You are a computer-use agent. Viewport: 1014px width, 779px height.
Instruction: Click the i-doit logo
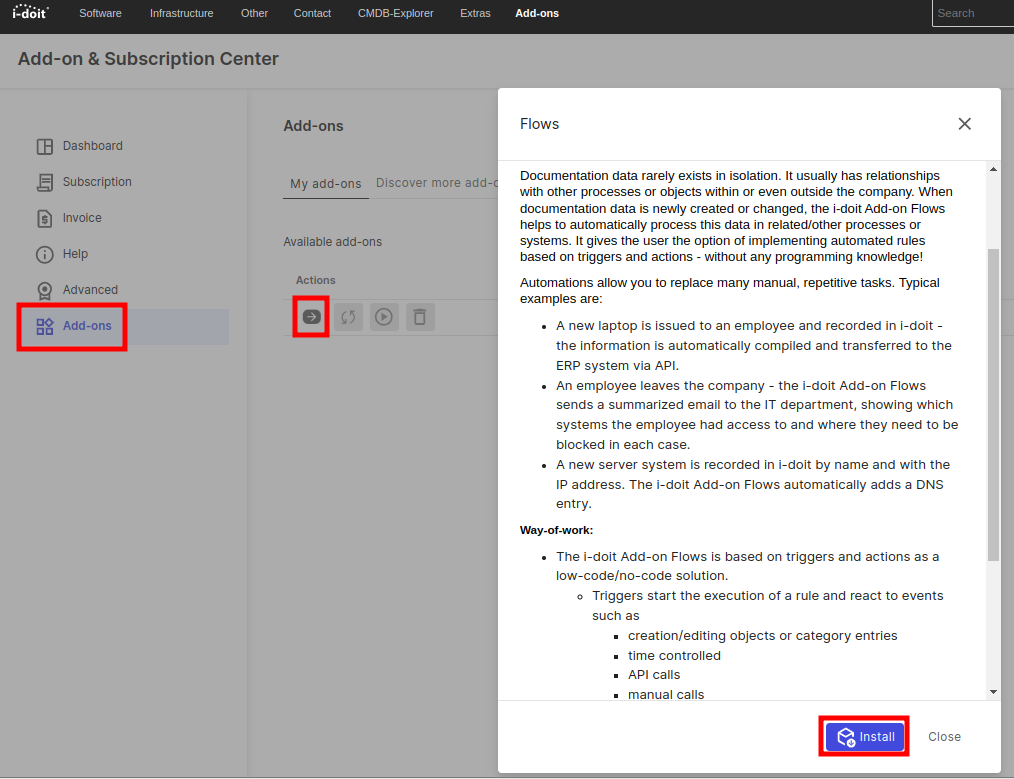tap(30, 12)
